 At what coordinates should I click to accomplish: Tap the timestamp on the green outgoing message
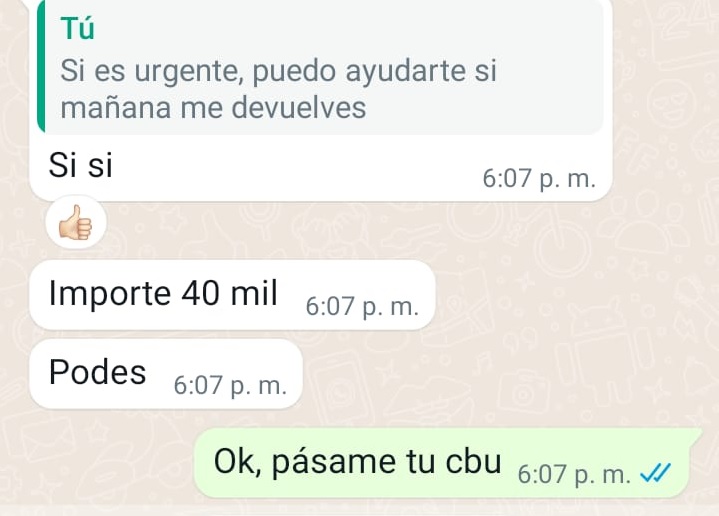(x=575, y=474)
